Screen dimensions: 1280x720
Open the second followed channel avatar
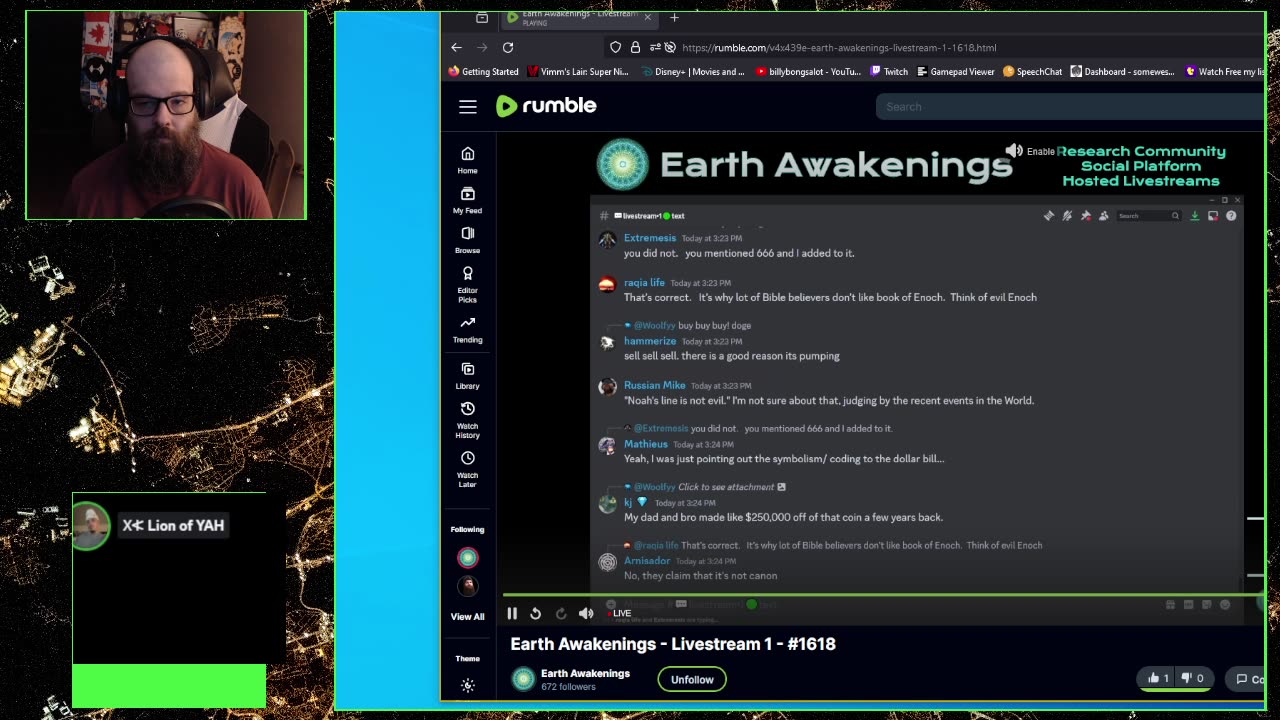click(x=467, y=586)
